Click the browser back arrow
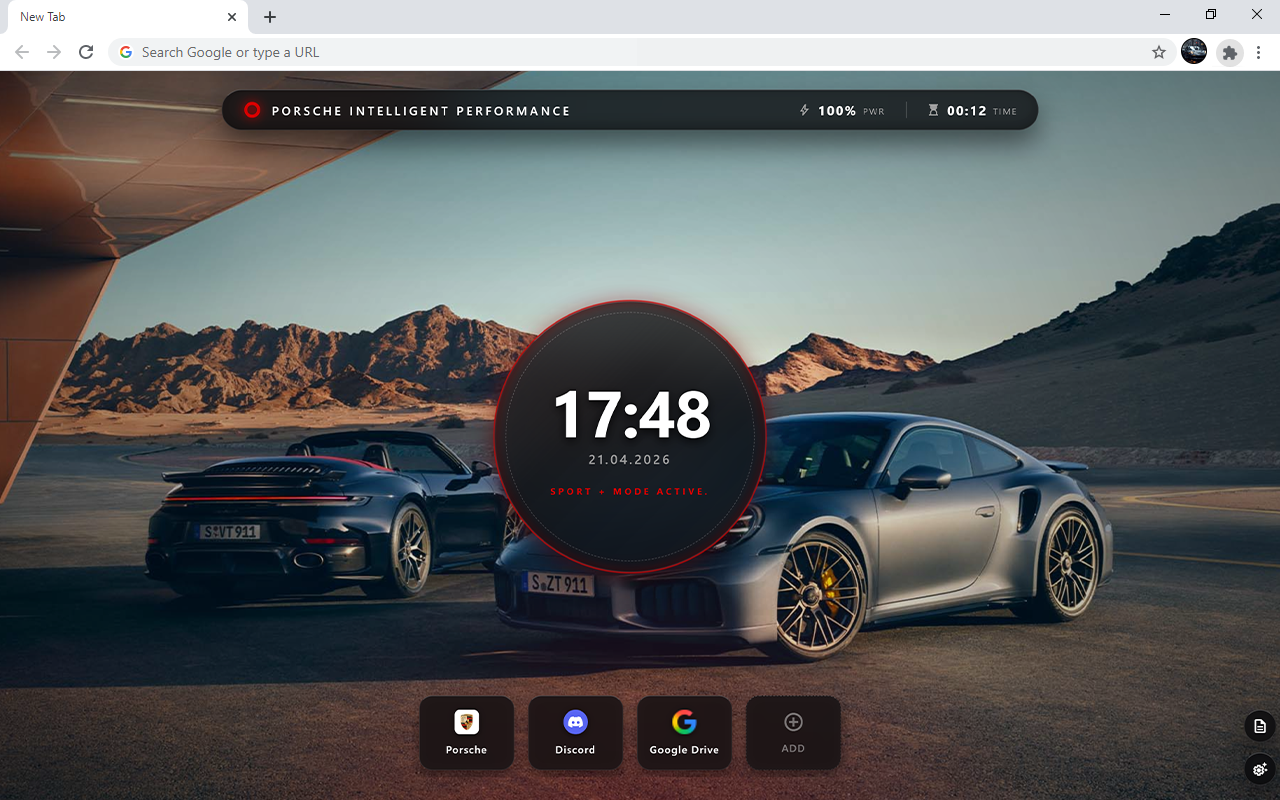Screen dimensions: 1280x800 (22, 52)
